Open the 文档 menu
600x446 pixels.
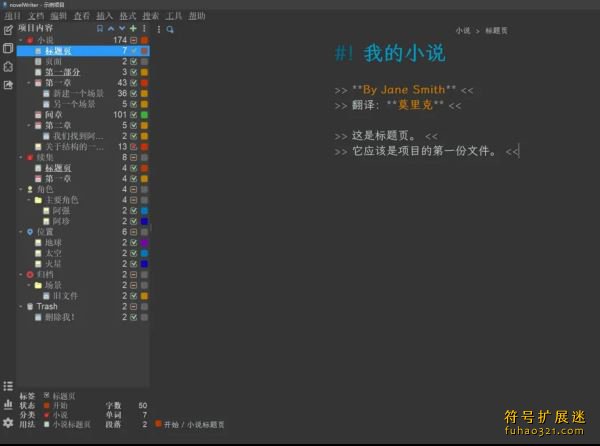[36, 16]
